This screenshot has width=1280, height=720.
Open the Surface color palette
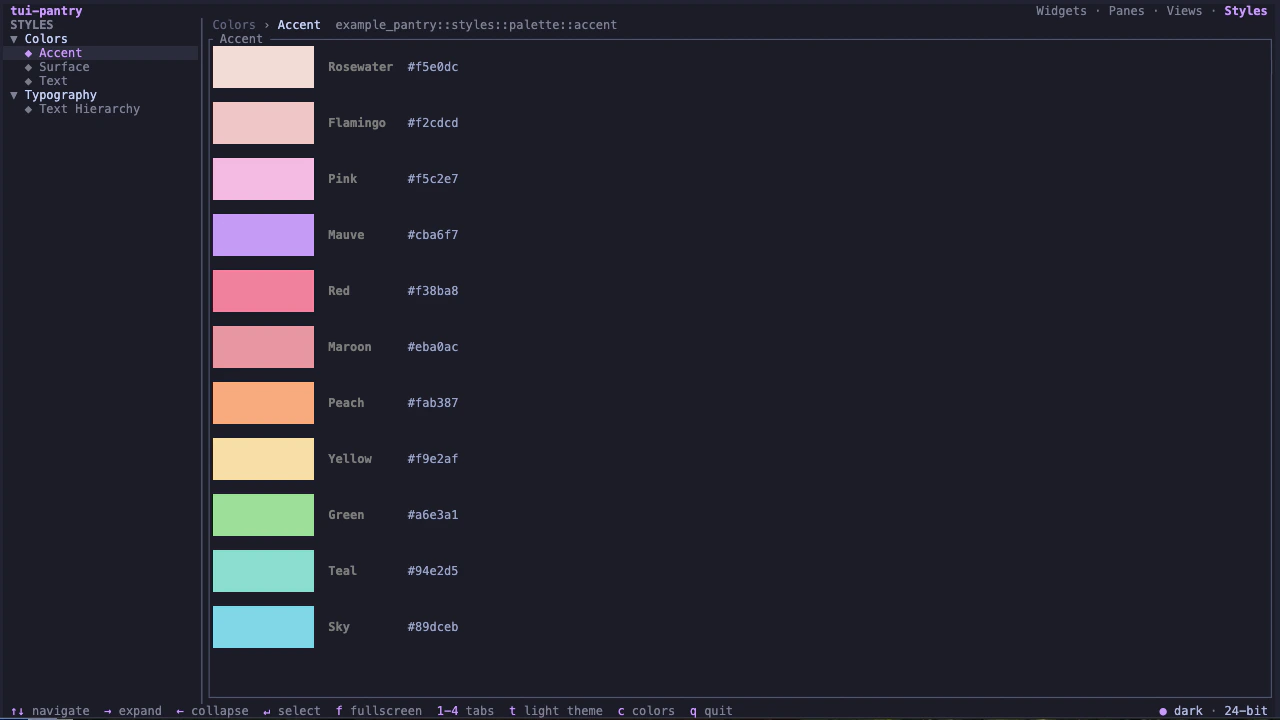[64, 67]
